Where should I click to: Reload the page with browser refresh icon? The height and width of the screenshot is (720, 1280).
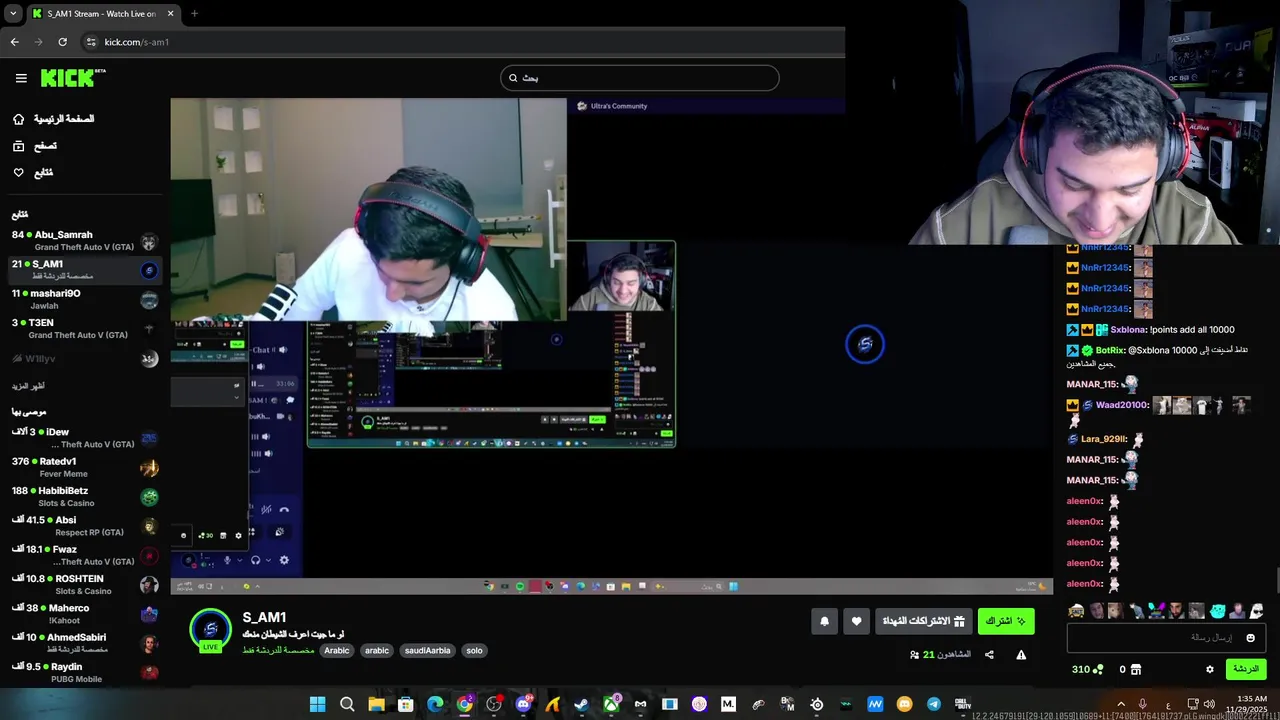coord(62,42)
